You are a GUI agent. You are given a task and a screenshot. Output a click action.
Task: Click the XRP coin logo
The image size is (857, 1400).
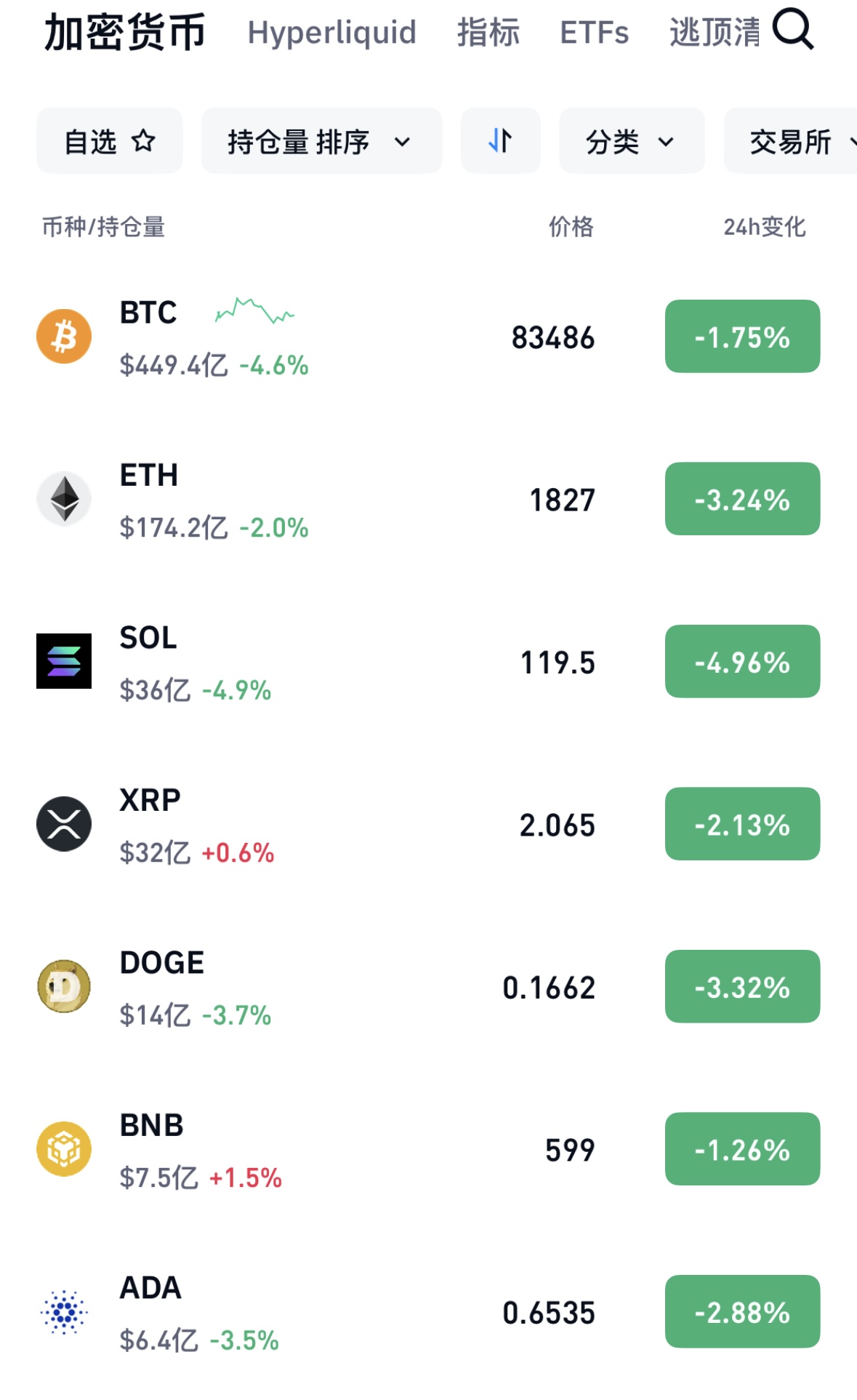64,824
